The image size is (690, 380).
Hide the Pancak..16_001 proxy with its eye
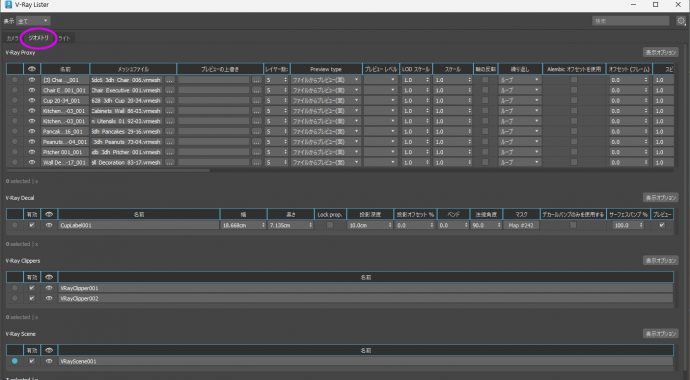tap(32, 132)
